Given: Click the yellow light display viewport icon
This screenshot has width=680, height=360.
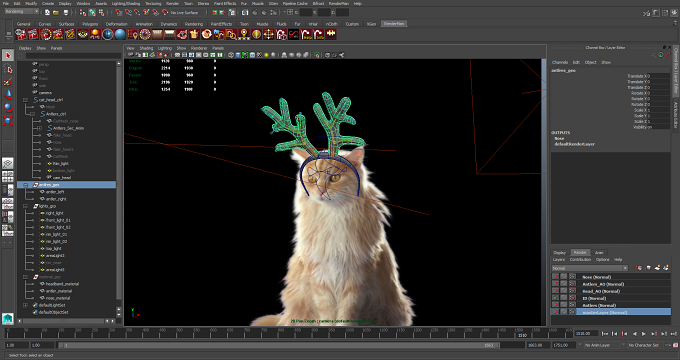Looking at the screenshot, I should coord(266,55).
